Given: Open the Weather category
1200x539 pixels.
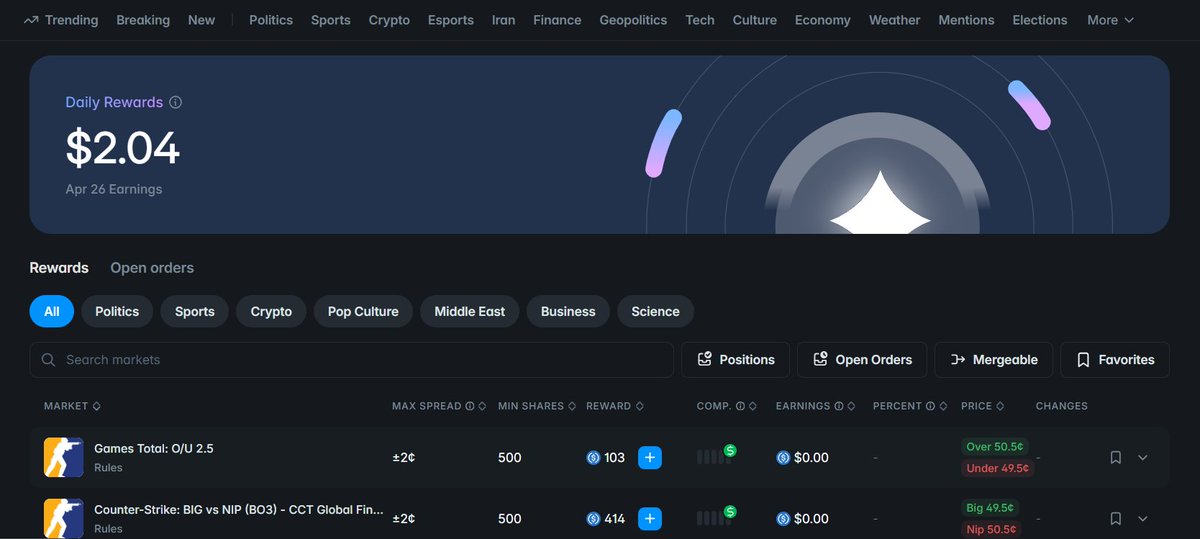Looking at the screenshot, I should pyautogui.click(x=894, y=20).
